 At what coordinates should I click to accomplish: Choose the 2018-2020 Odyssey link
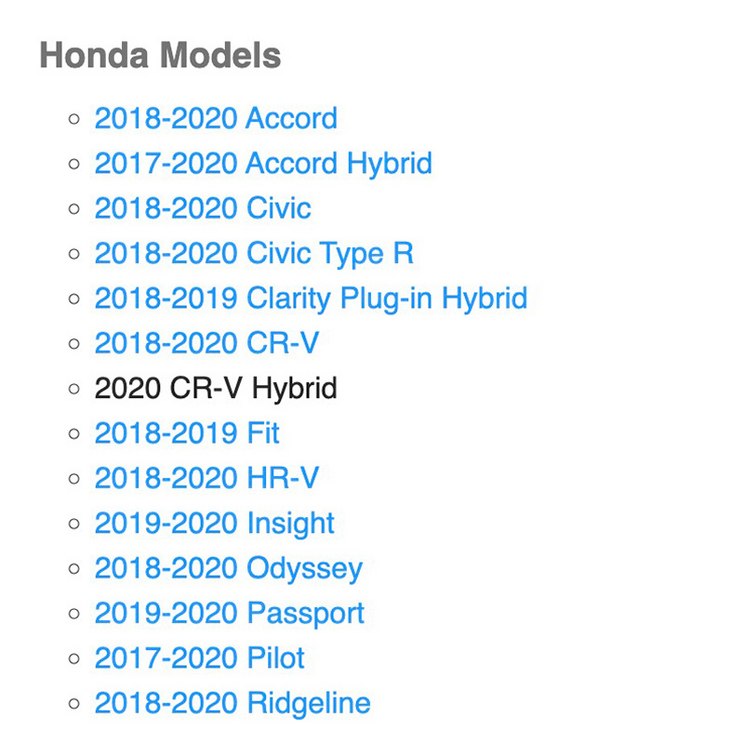[228, 567]
